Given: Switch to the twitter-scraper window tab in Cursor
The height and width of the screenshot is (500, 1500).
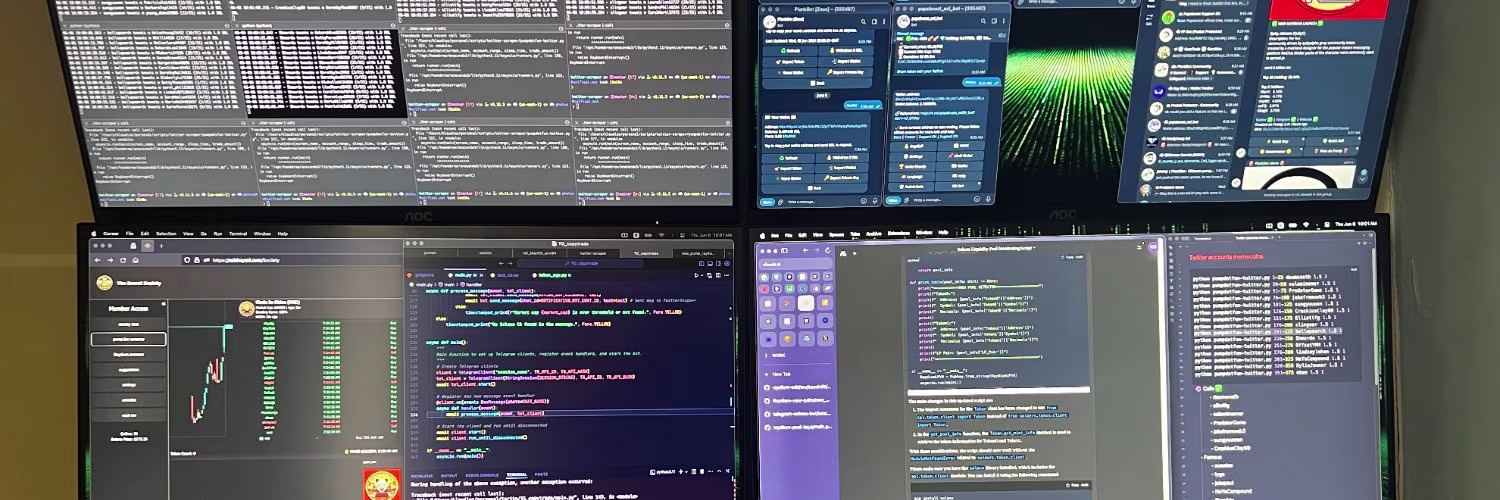Looking at the screenshot, I should click(593, 253).
